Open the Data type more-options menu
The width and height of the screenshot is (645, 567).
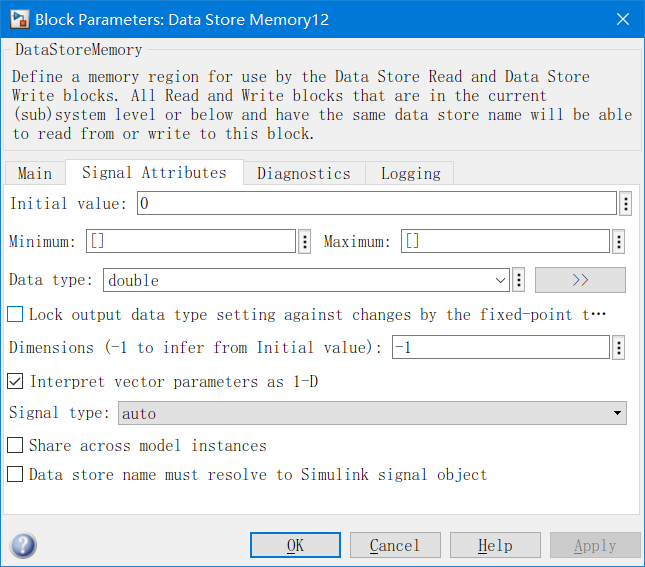point(518,280)
